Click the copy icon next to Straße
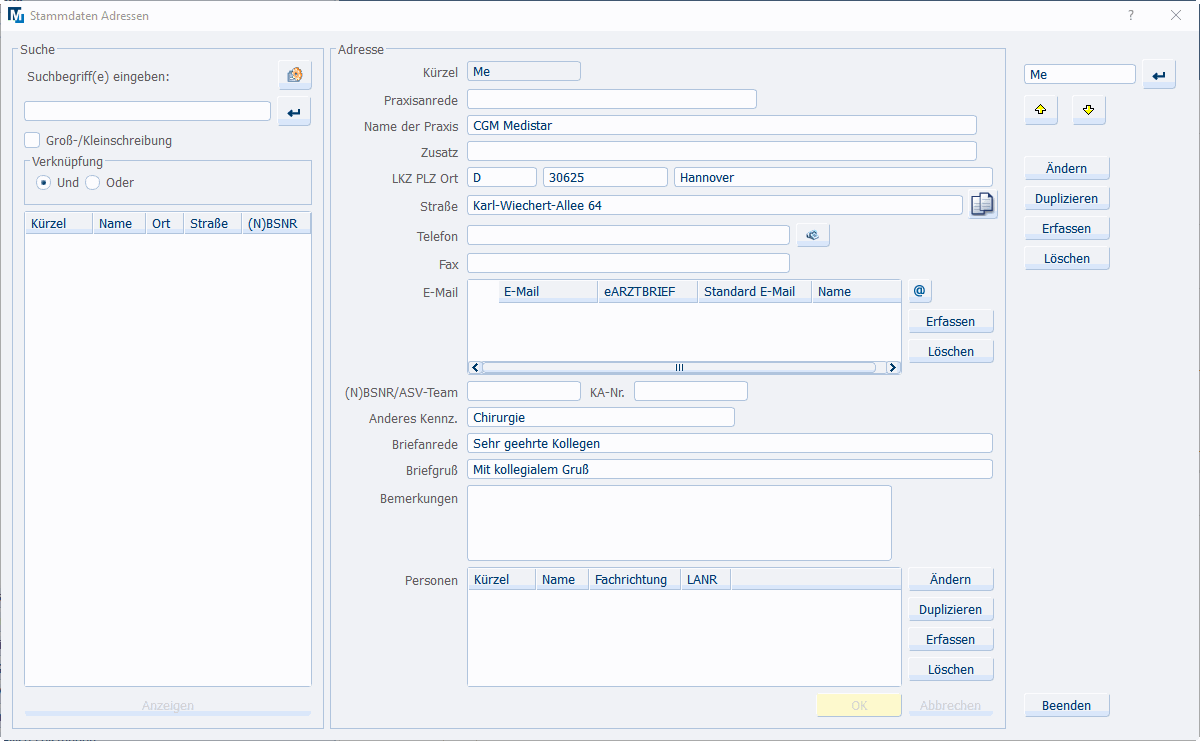This screenshot has height=741, width=1200. click(x=982, y=204)
